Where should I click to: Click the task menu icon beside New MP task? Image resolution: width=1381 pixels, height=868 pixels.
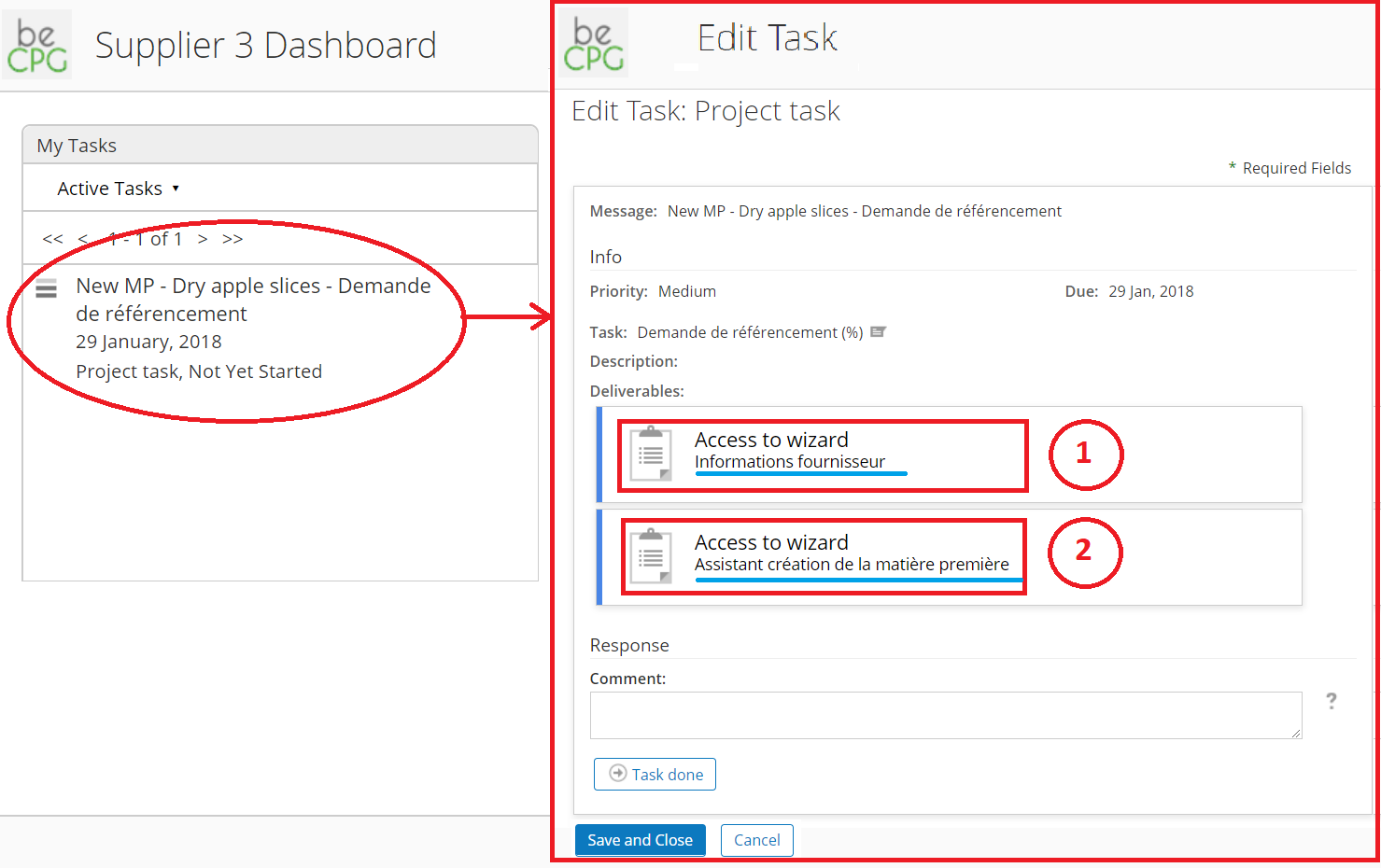point(47,288)
